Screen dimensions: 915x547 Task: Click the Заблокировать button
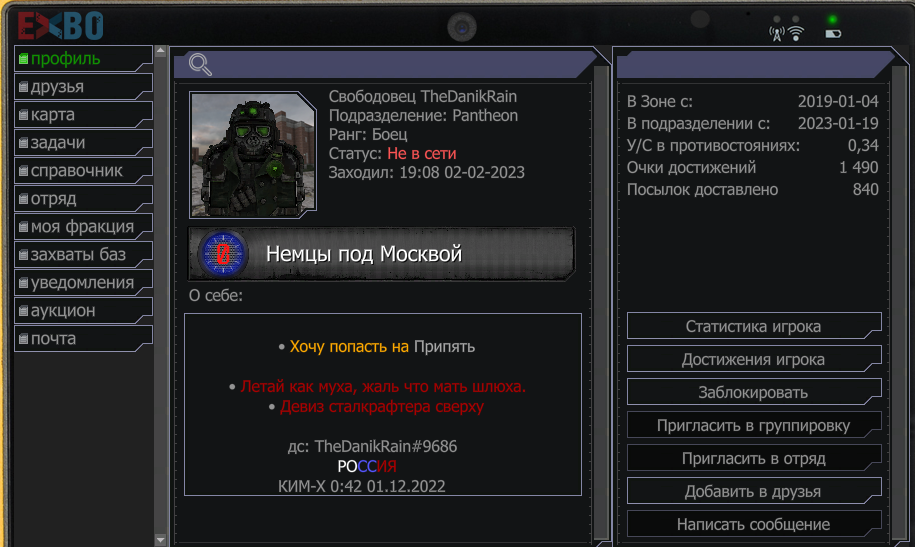(754, 392)
